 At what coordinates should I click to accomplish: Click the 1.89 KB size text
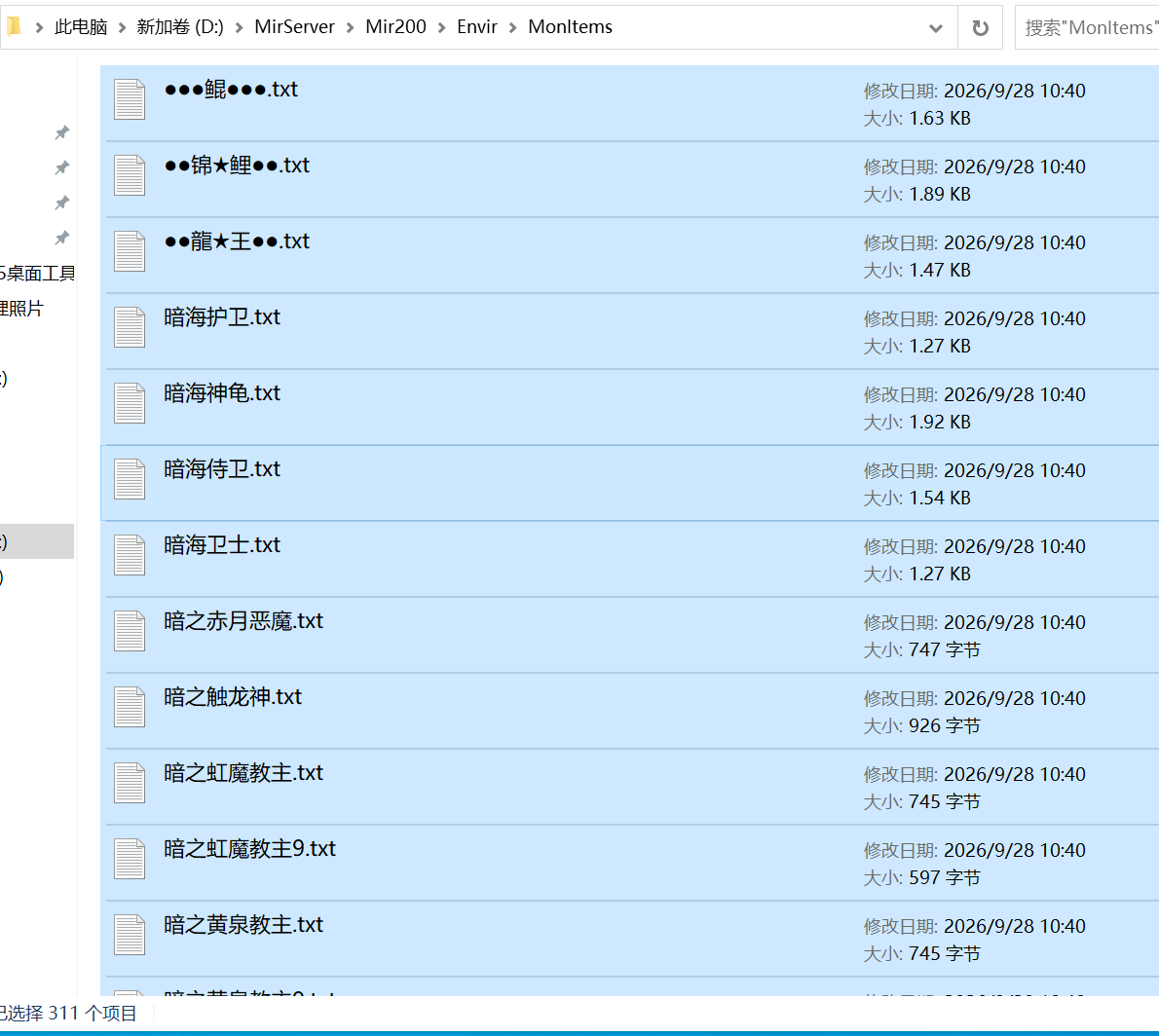click(x=940, y=195)
